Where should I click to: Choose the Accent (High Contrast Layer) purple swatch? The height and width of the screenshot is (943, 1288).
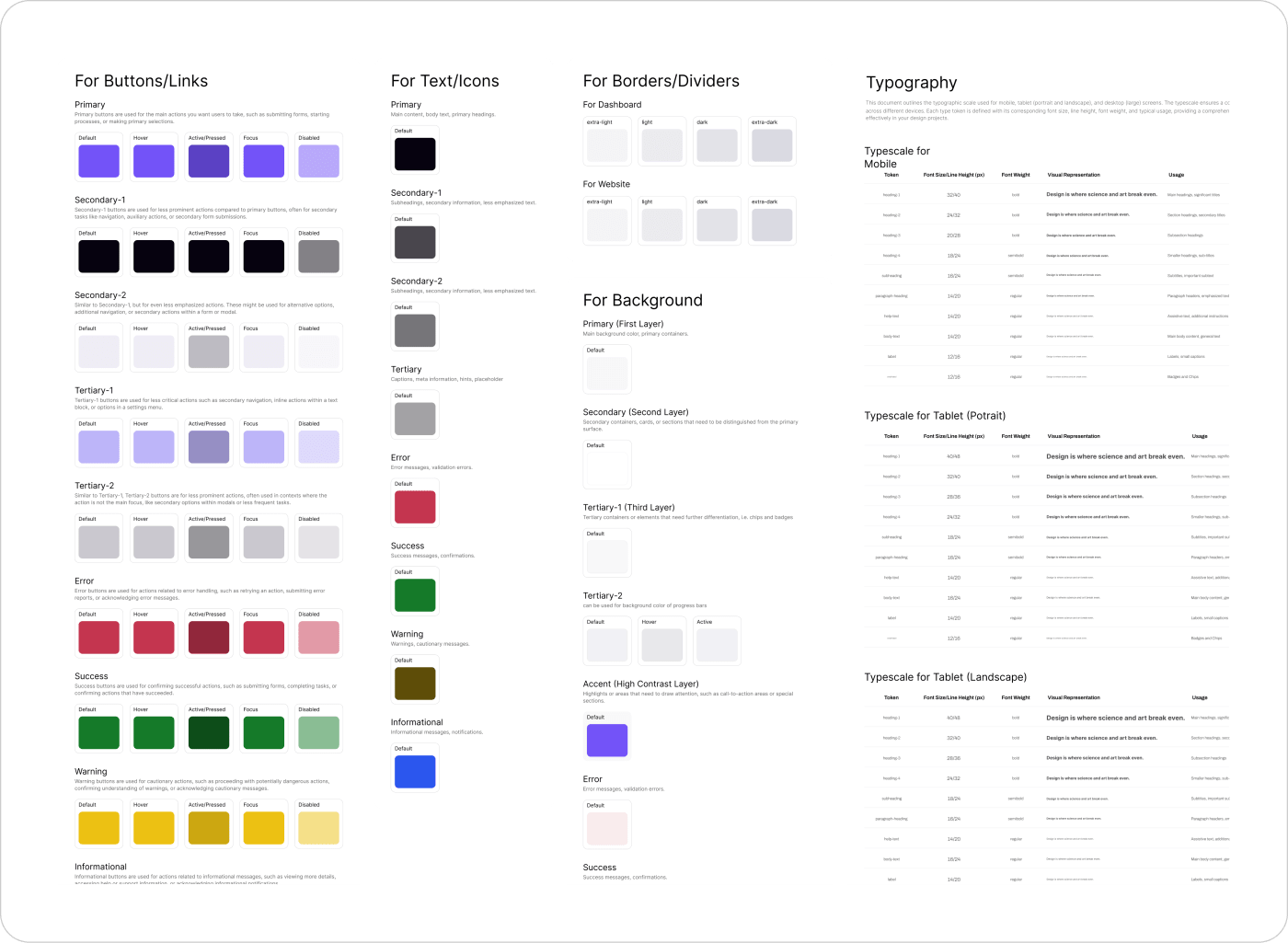click(x=607, y=741)
